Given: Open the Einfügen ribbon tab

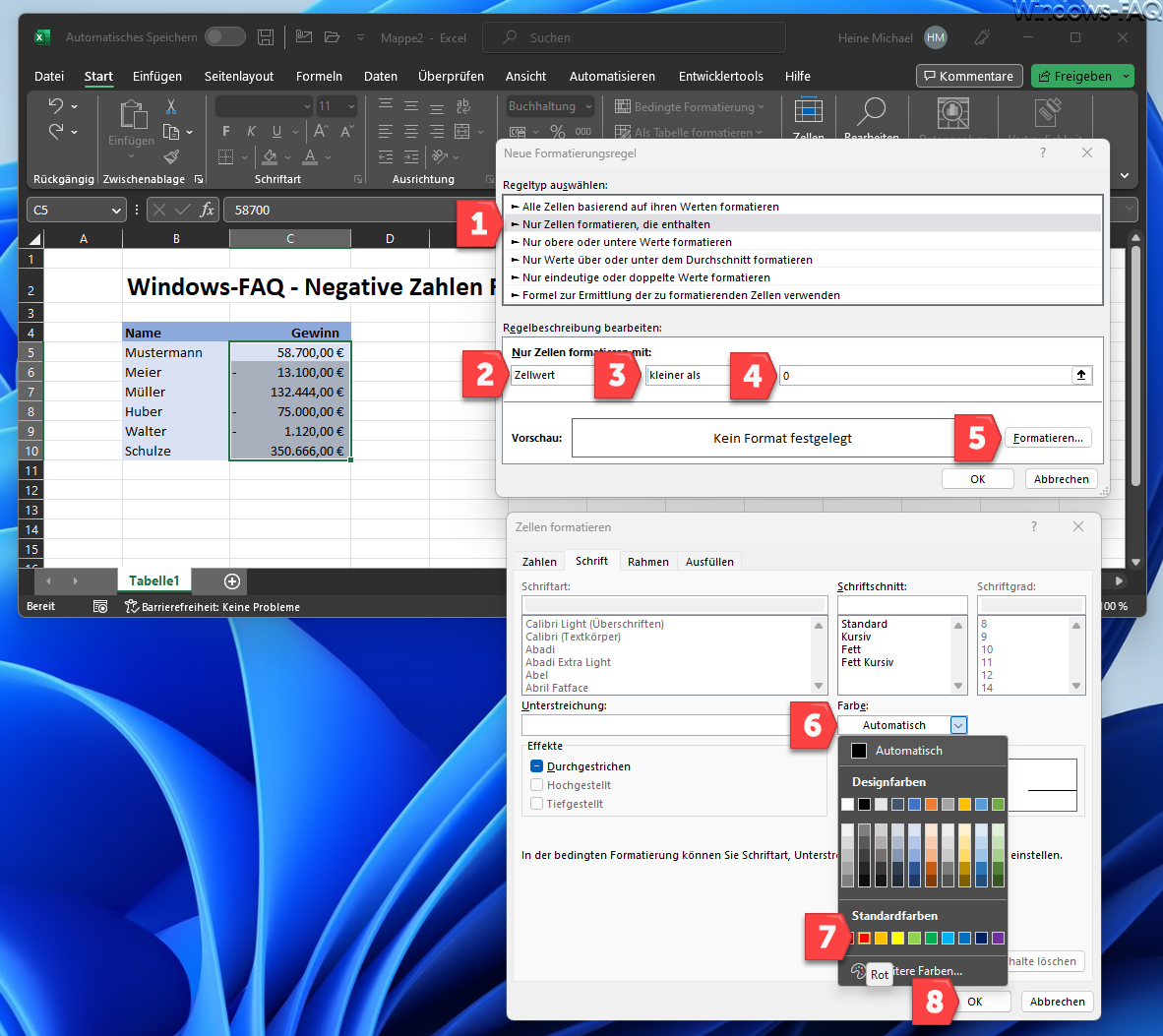Looking at the screenshot, I should point(157,77).
